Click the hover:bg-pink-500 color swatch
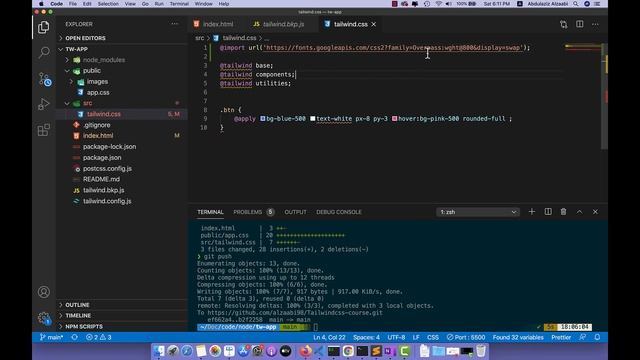640x360 pixels. tap(395, 118)
